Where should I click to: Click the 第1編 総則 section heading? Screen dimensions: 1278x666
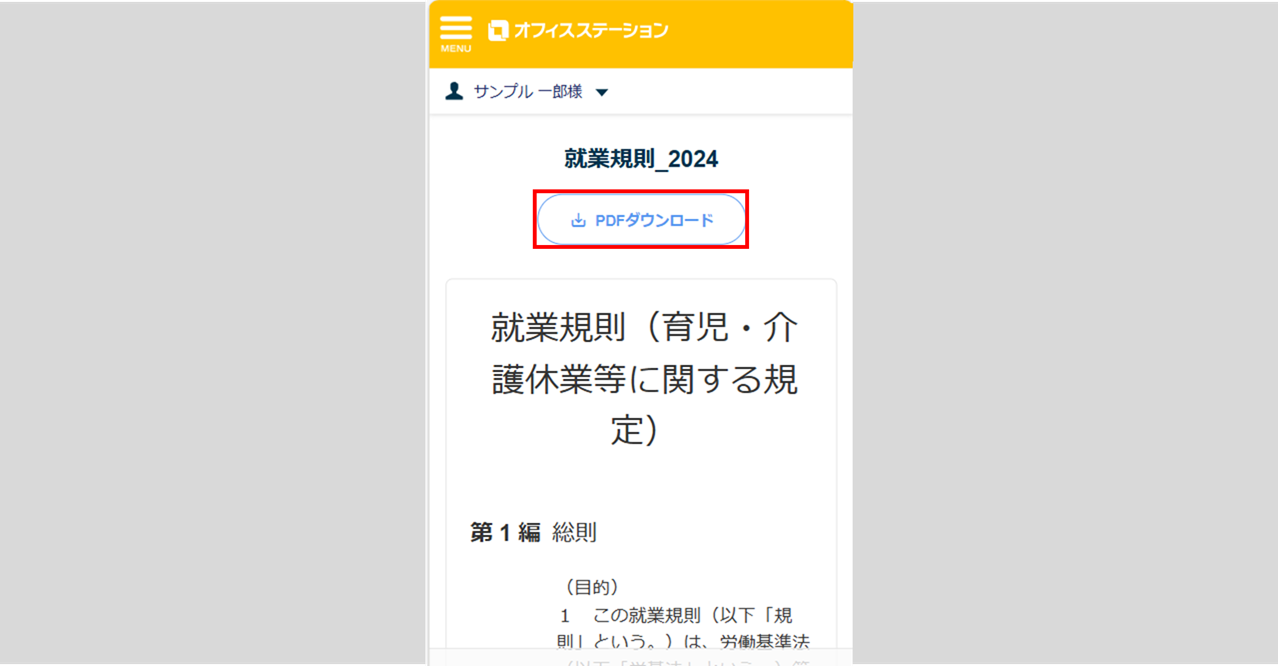coord(533,532)
